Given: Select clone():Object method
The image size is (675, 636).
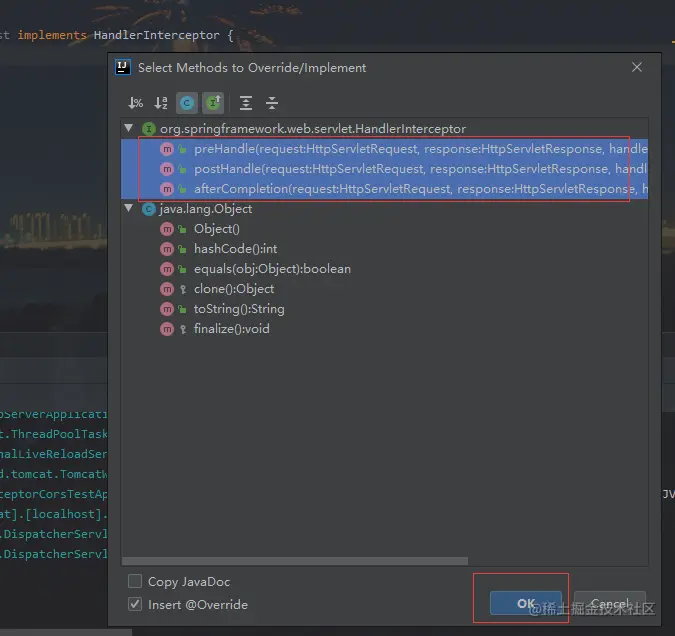Looking at the screenshot, I should [x=384, y=289].
